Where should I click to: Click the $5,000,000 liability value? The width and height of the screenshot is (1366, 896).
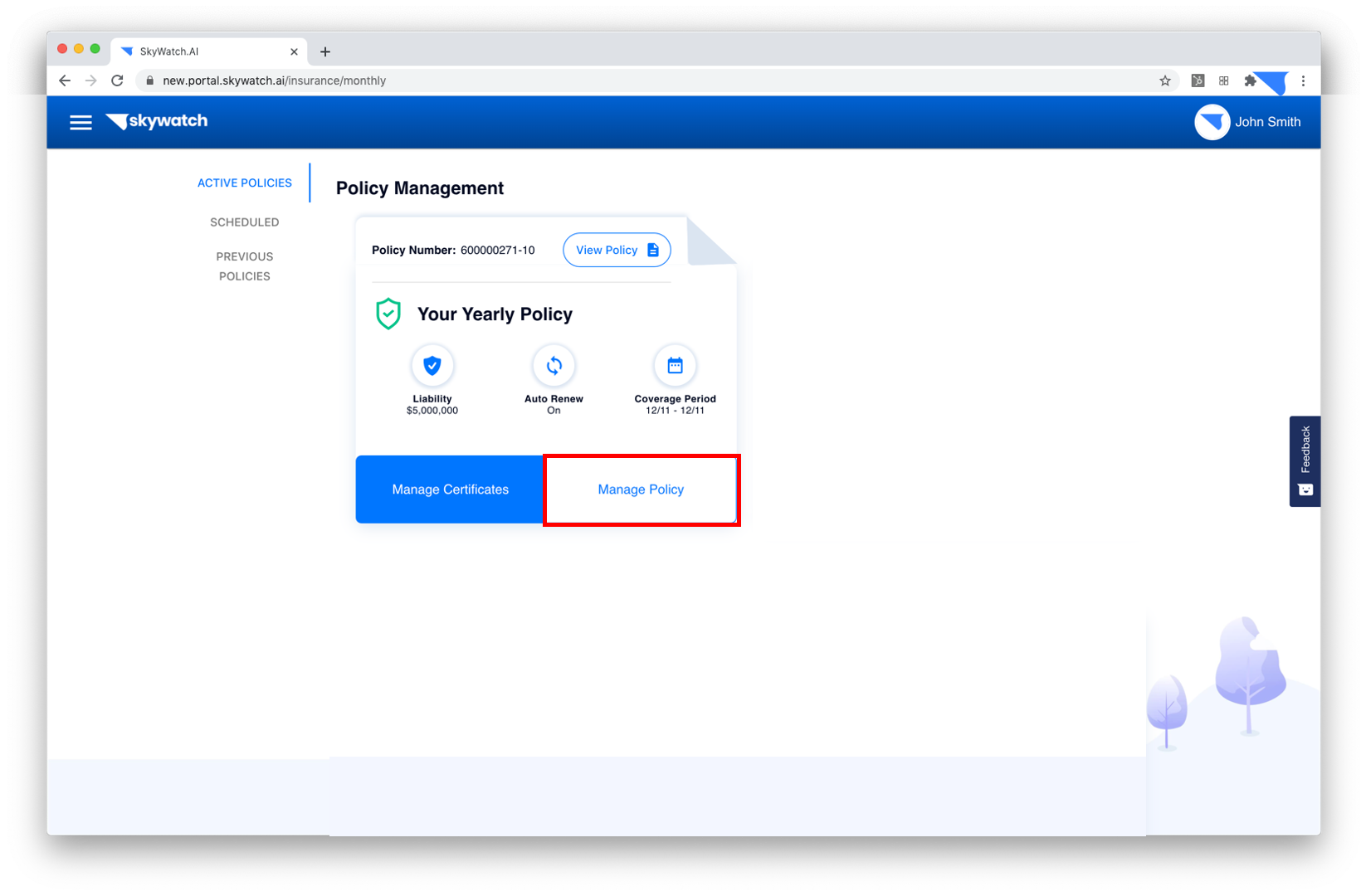432,411
